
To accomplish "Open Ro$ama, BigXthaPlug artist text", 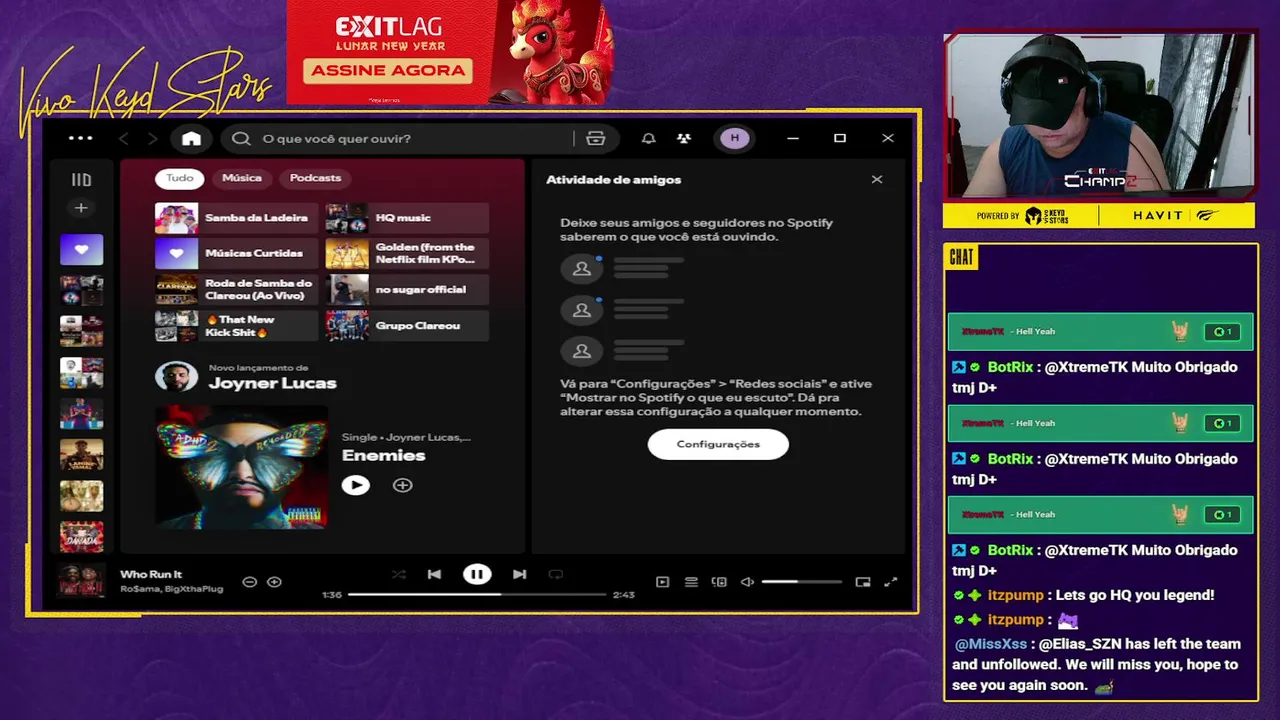I will [x=172, y=589].
